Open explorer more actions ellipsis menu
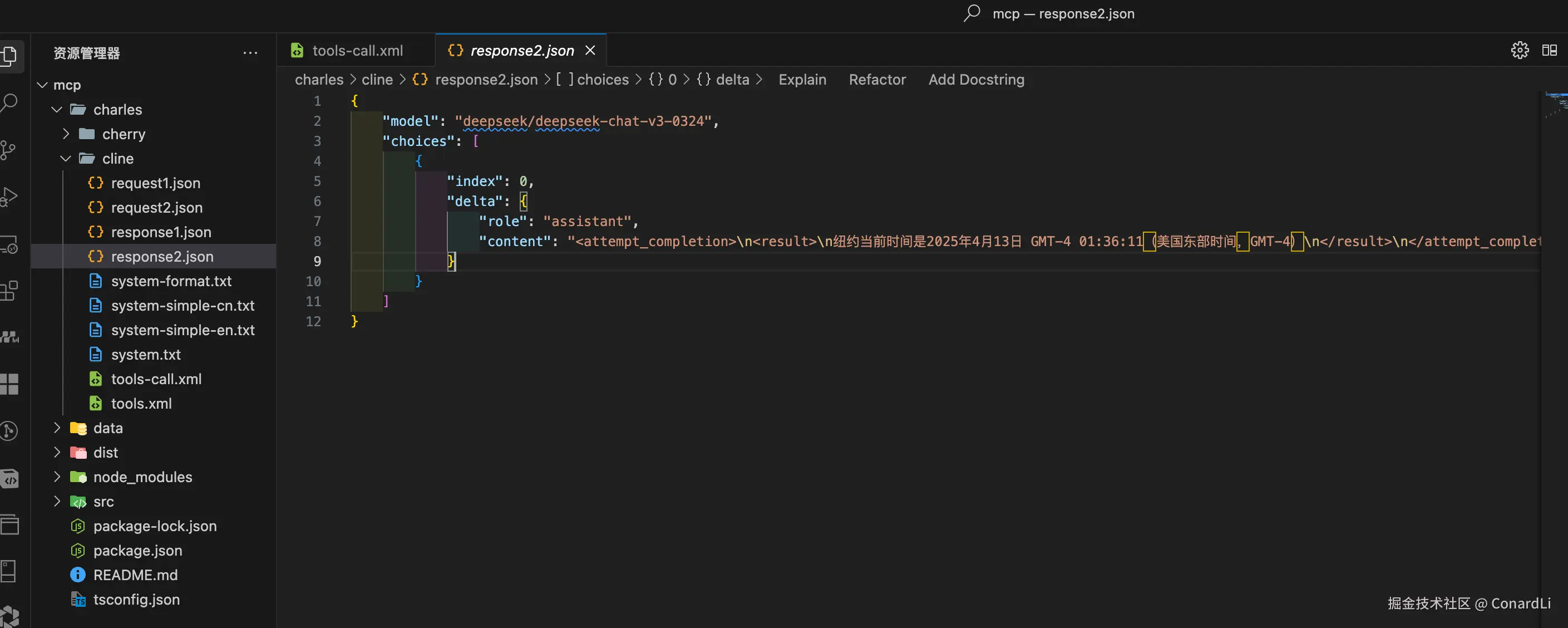1568x628 pixels. (x=250, y=53)
